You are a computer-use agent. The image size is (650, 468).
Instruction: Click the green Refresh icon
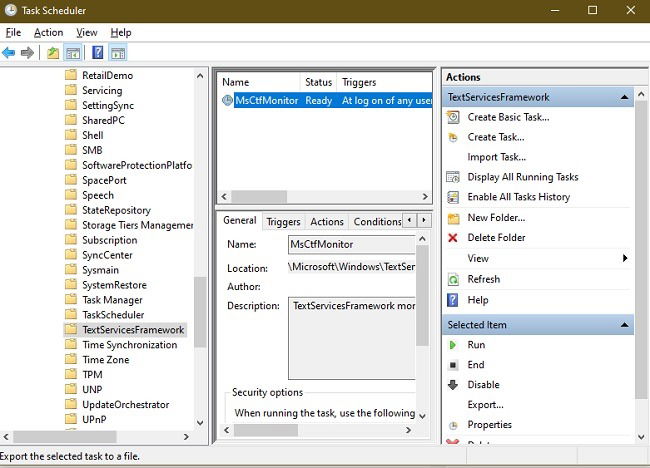[x=453, y=279]
